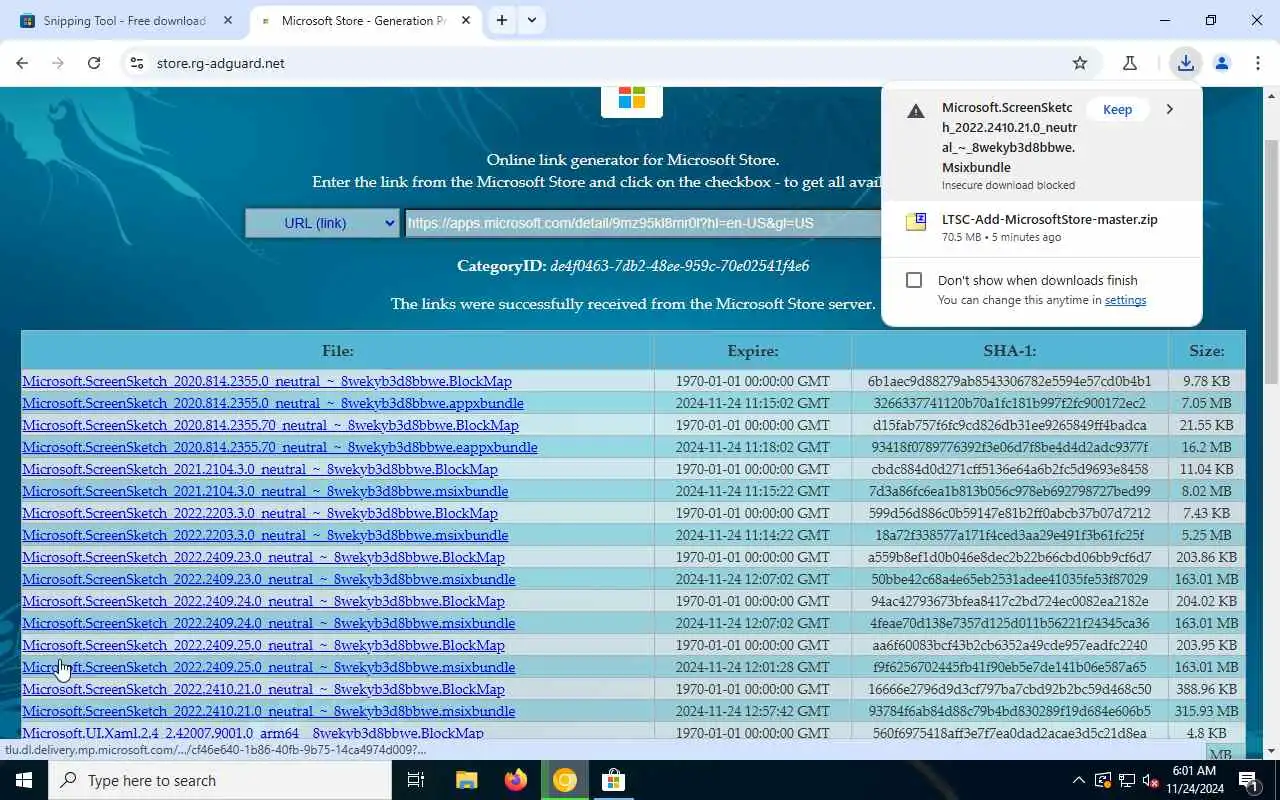This screenshot has height=800, width=1280.
Task: Open Chrome Labs flask icon
Action: (1130, 63)
